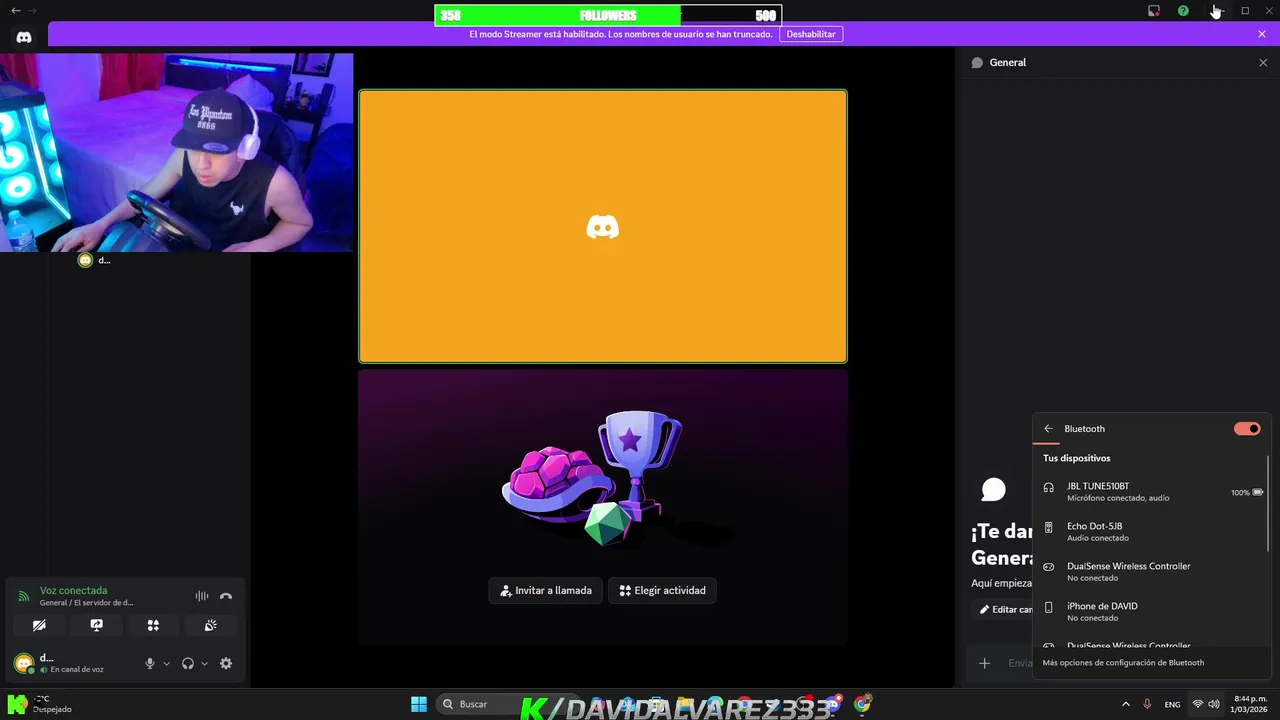The height and width of the screenshot is (720, 1280).
Task: Click Invitar a llamada button
Action: tap(546, 590)
